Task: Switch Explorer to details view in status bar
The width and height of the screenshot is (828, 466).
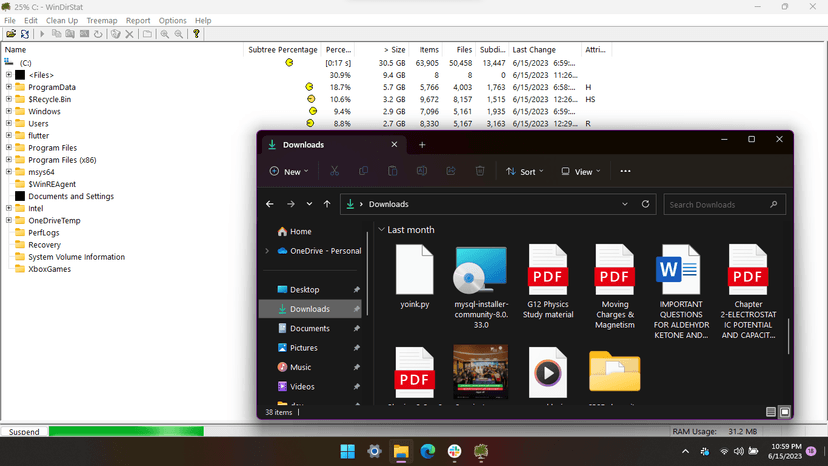Action: (x=771, y=411)
